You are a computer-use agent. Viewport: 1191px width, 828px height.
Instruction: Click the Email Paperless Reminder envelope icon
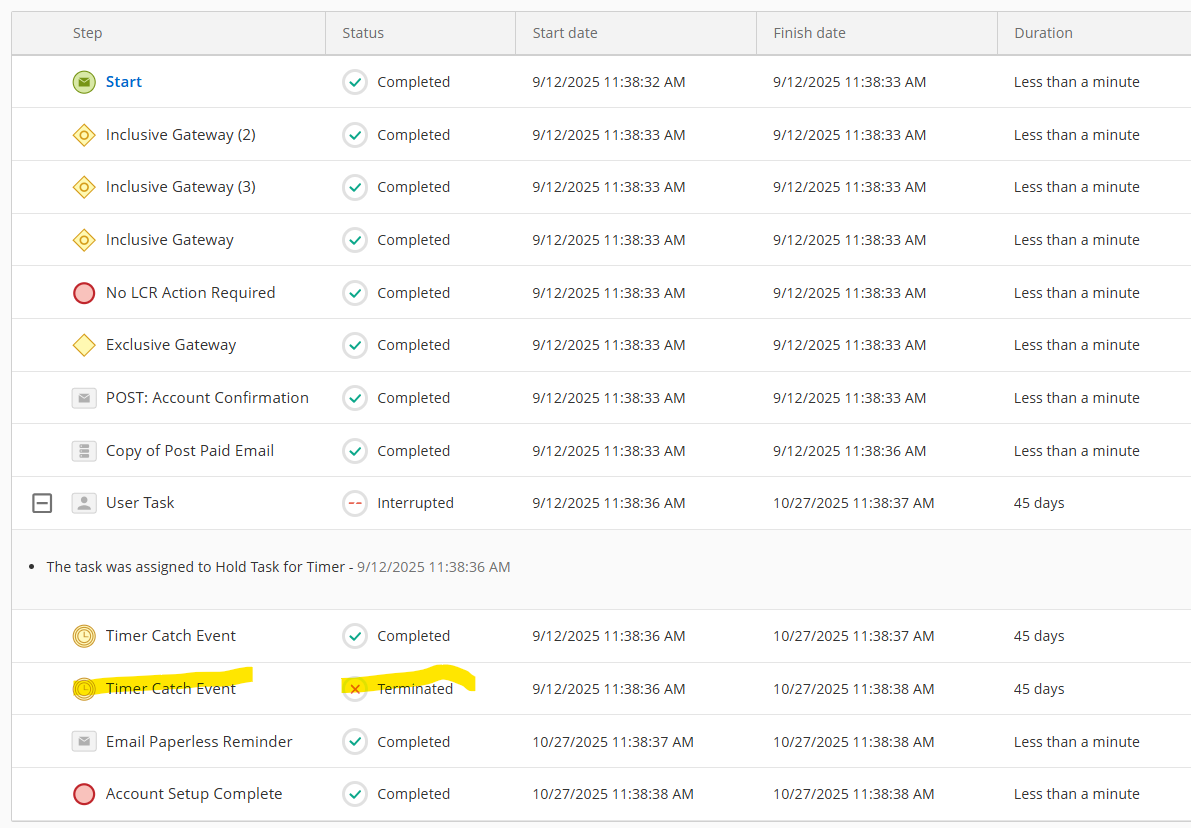click(84, 742)
